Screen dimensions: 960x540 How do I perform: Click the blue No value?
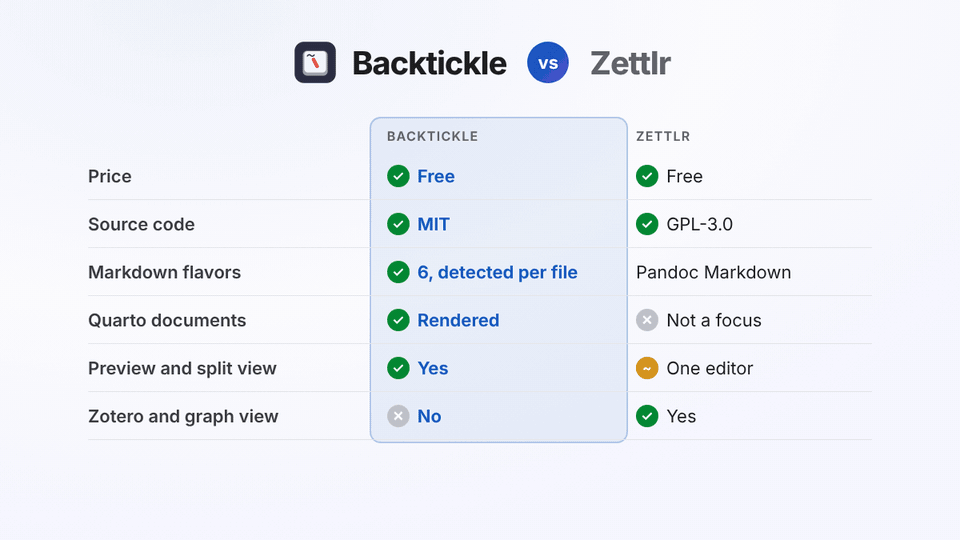click(429, 416)
